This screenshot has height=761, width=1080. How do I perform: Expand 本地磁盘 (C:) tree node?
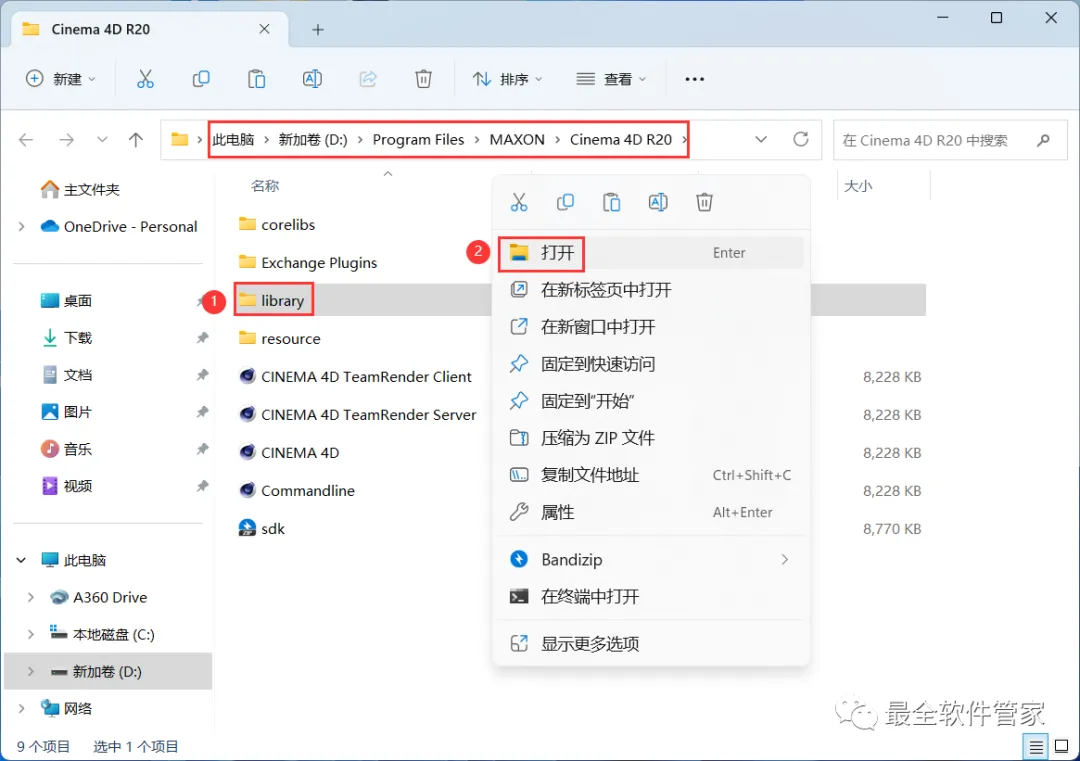pyautogui.click(x=30, y=635)
